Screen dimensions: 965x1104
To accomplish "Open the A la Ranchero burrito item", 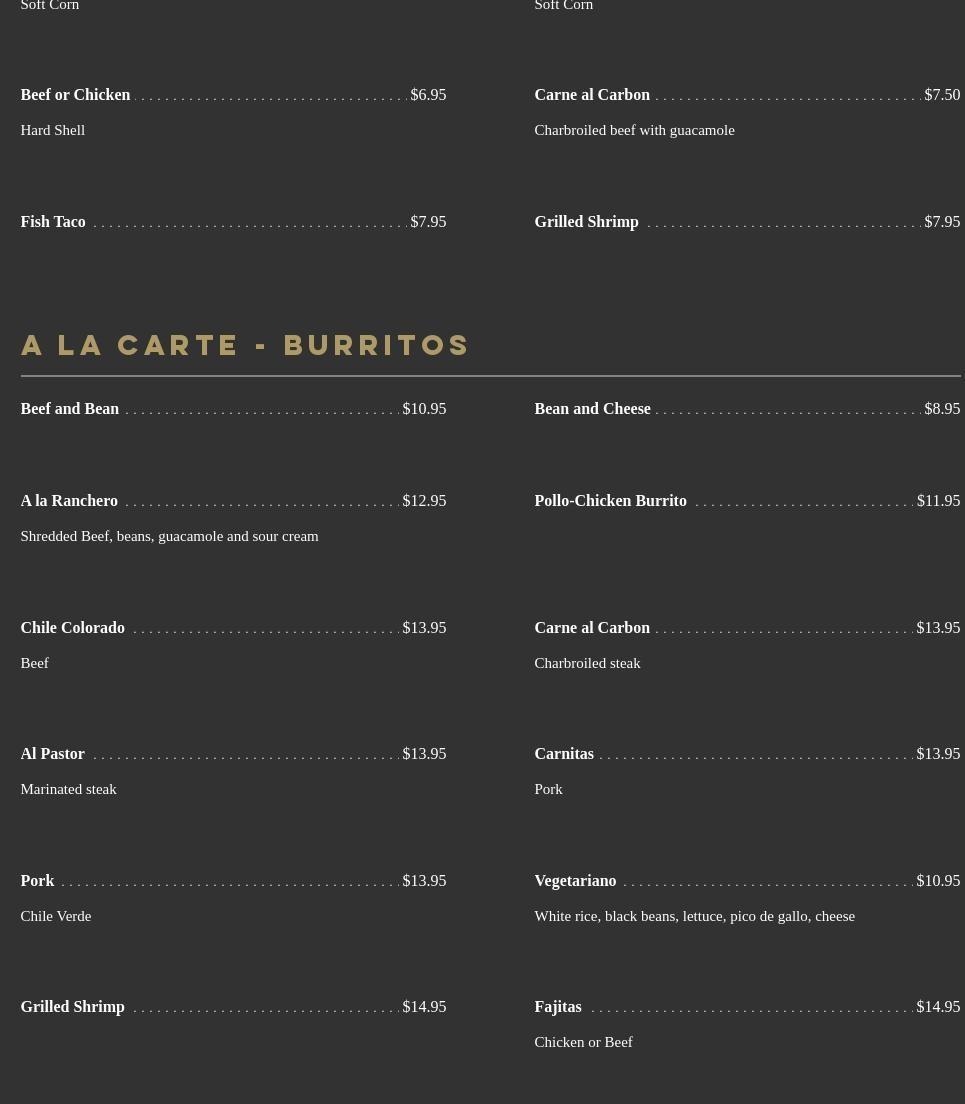I will pos(69,501).
